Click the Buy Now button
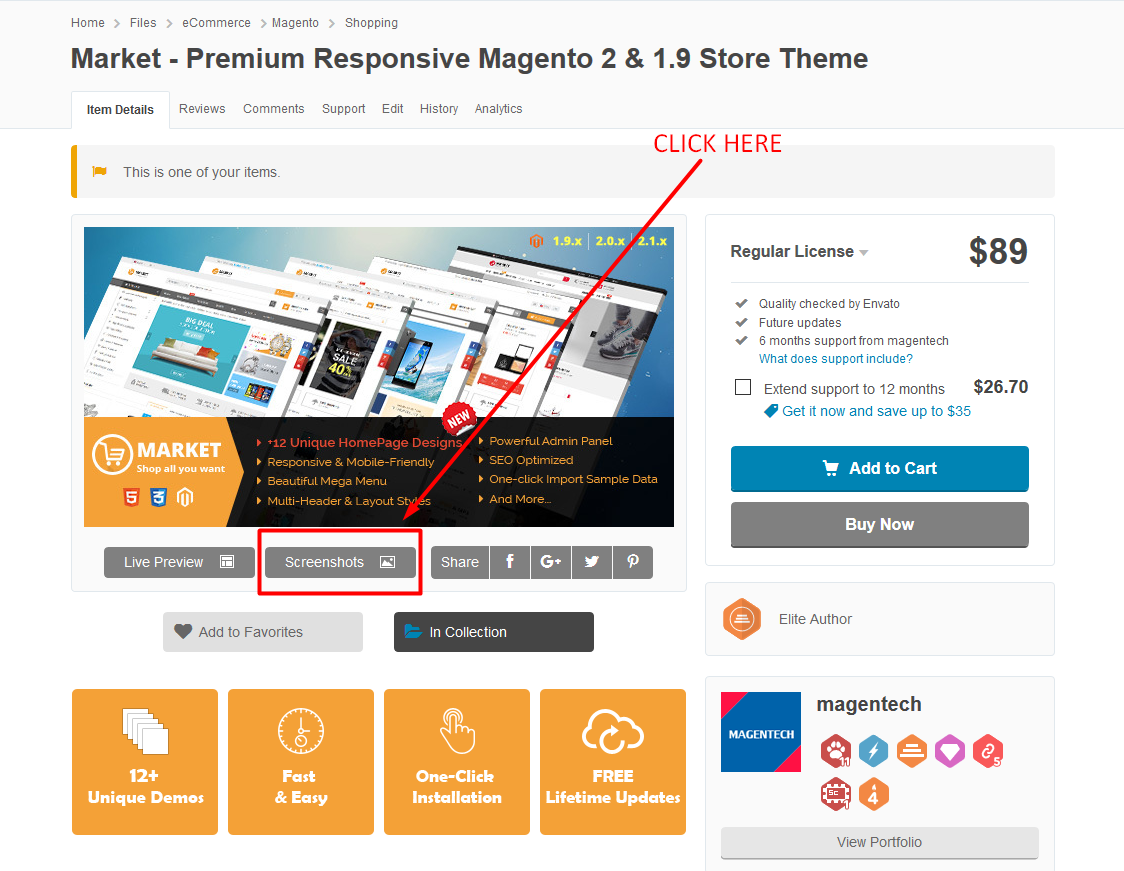The image size is (1124, 871). [x=880, y=525]
